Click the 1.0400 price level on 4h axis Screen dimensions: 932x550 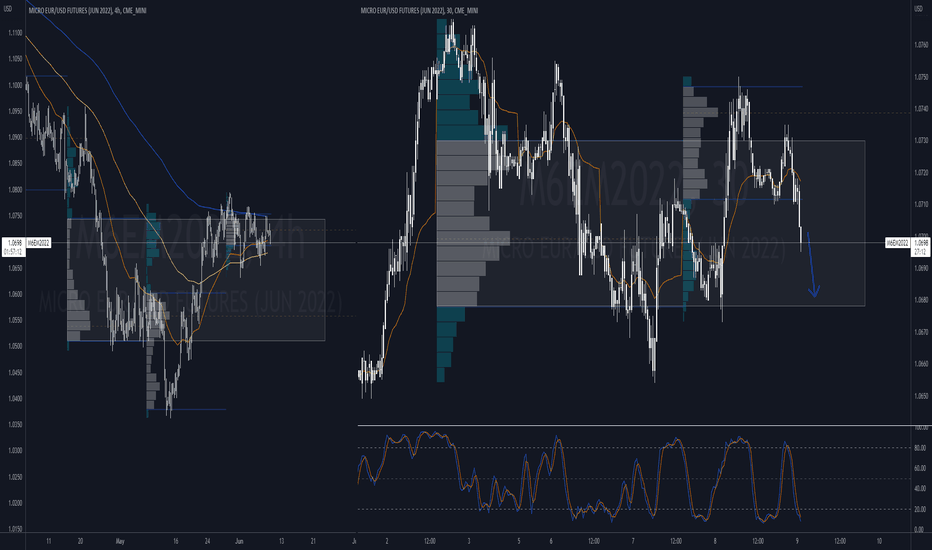[15, 398]
